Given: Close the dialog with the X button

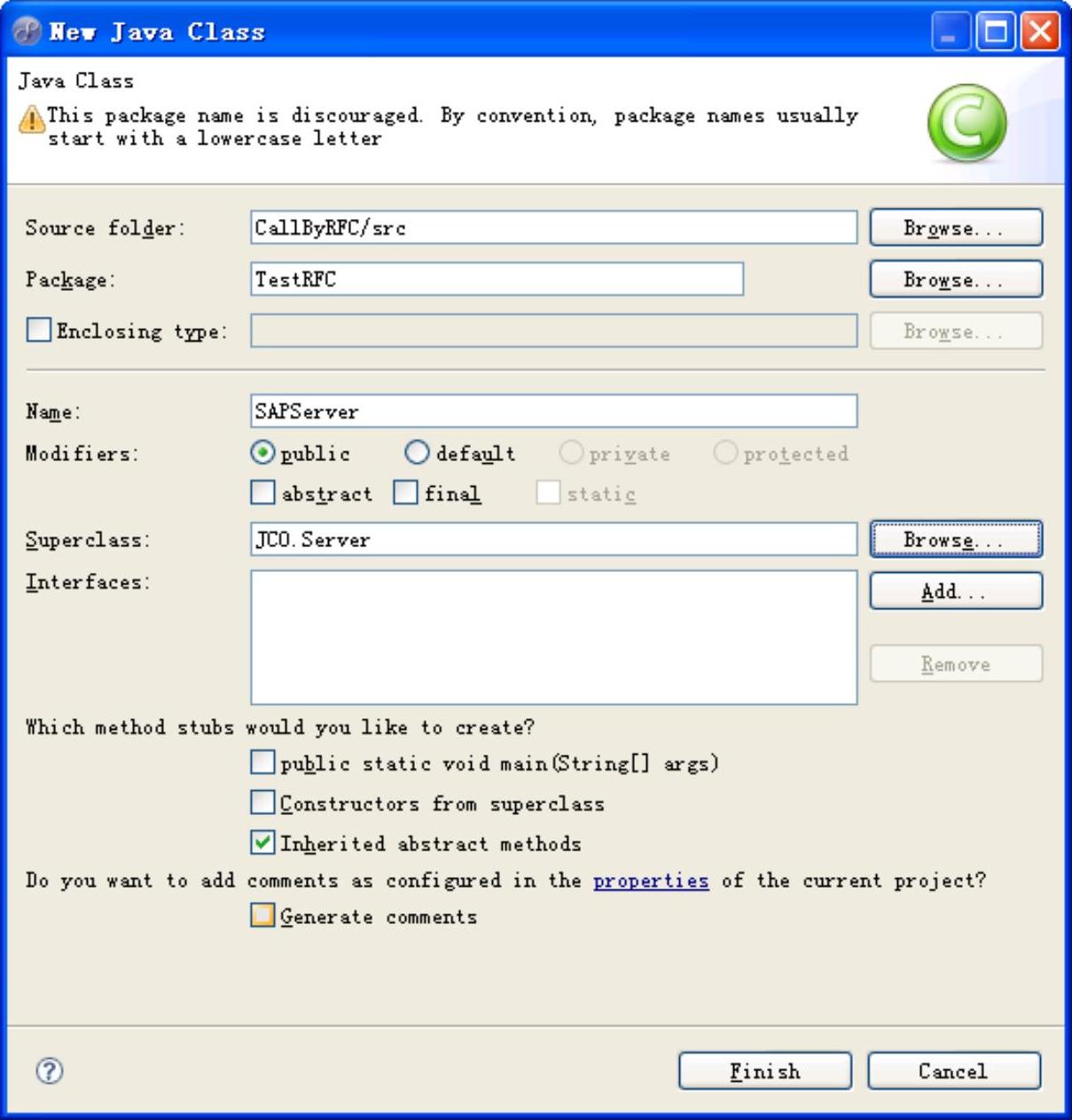Looking at the screenshot, I should tap(1041, 33).
